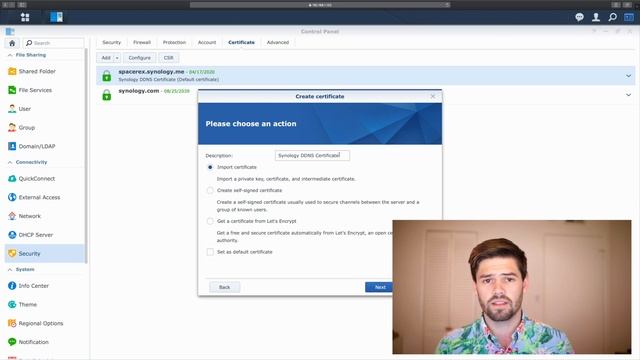Collapse the Connectivity section

point(10,162)
